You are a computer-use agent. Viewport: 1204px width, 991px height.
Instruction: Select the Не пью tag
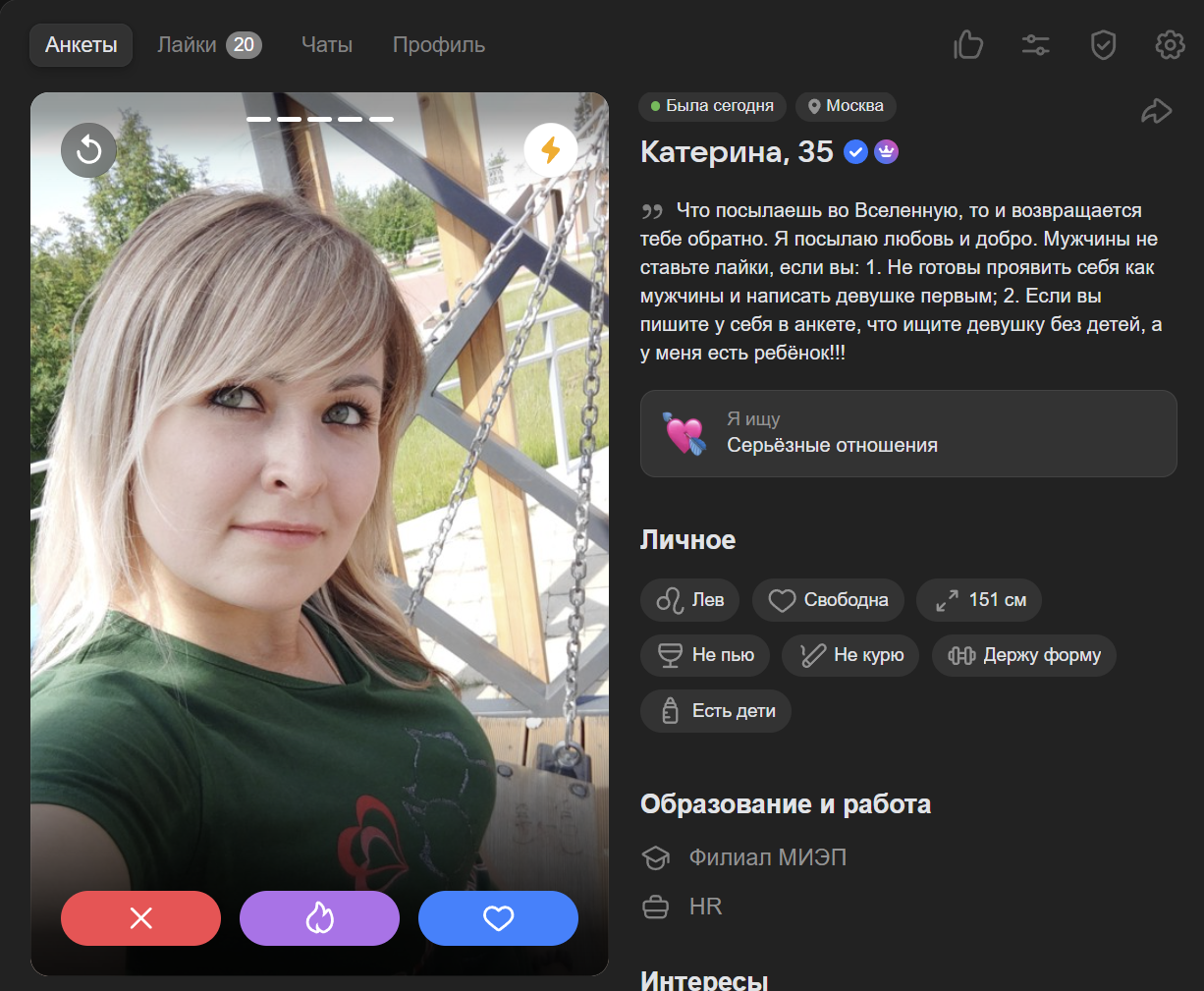[x=705, y=655]
